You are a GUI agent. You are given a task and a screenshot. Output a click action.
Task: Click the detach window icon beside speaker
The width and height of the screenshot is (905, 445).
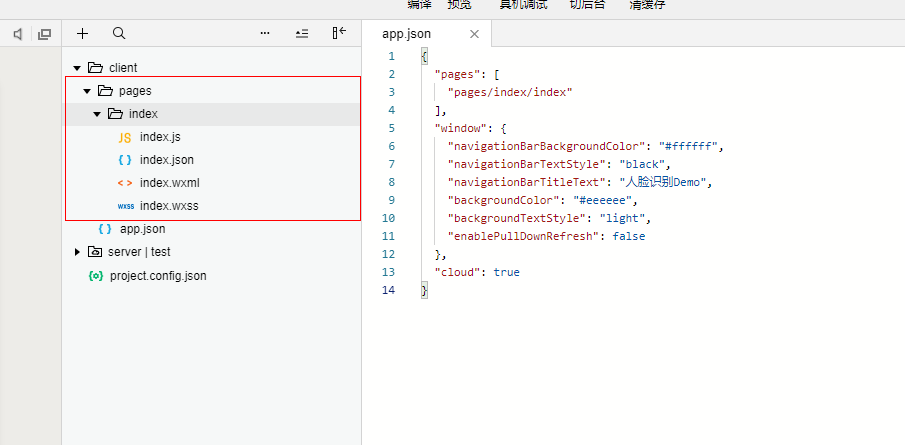[x=44, y=34]
